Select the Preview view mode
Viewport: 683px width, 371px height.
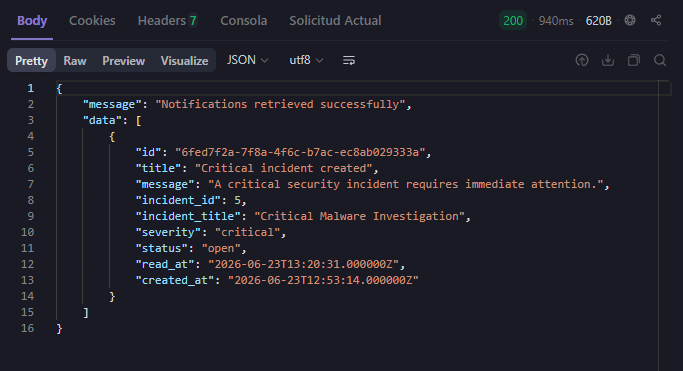(x=123, y=61)
